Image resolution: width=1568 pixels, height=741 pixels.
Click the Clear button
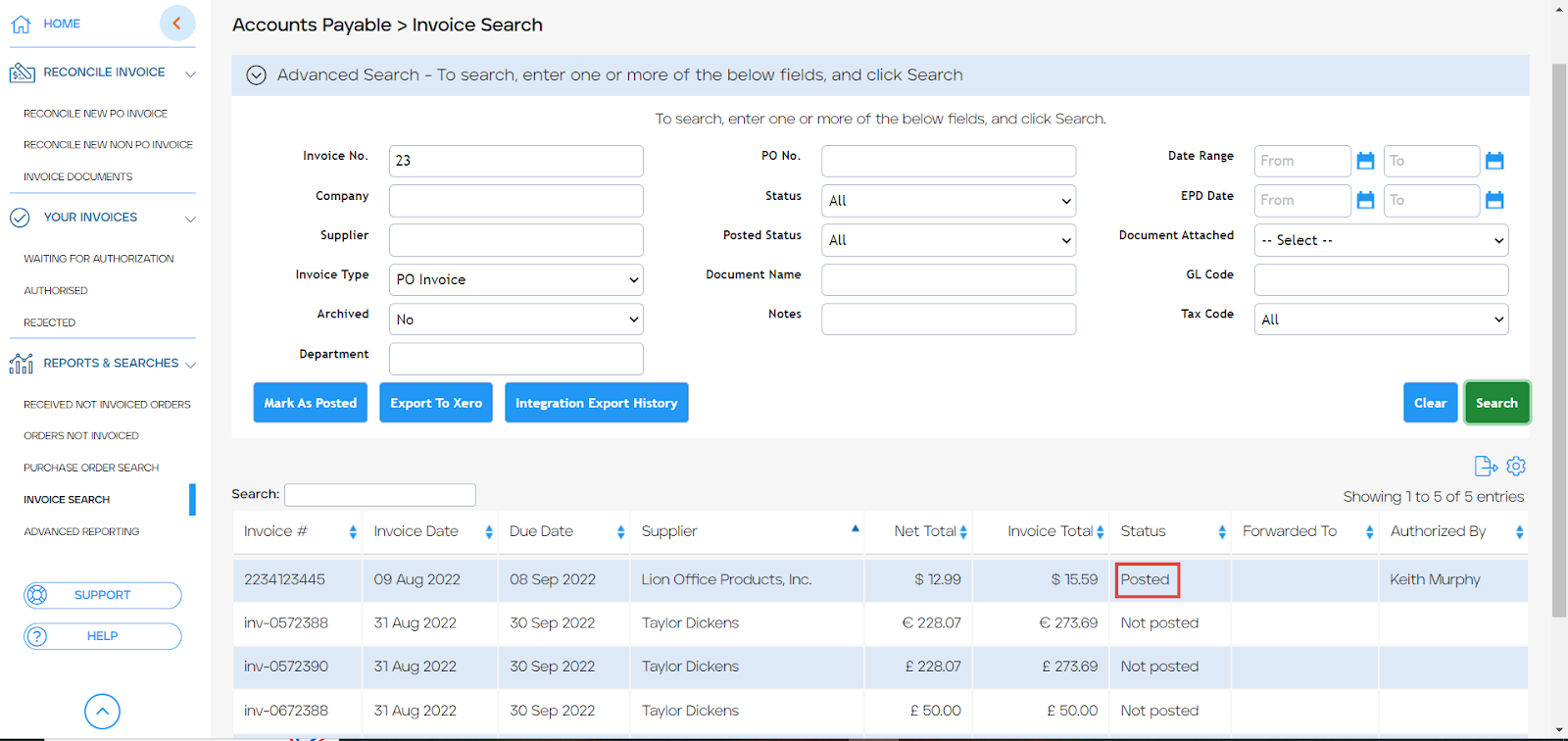pos(1430,403)
